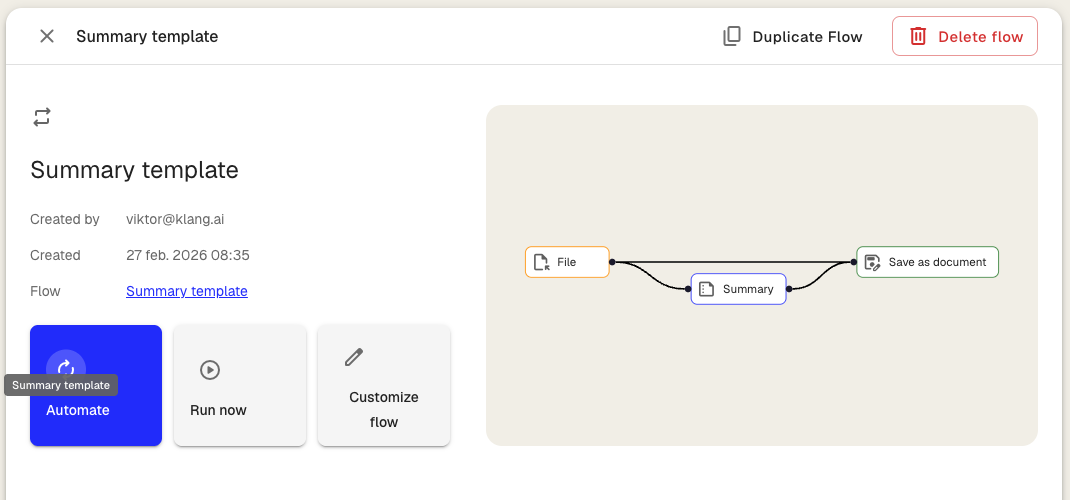Close the Summary template dialog
The width and height of the screenshot is (1070, 500).
(46, 36)
